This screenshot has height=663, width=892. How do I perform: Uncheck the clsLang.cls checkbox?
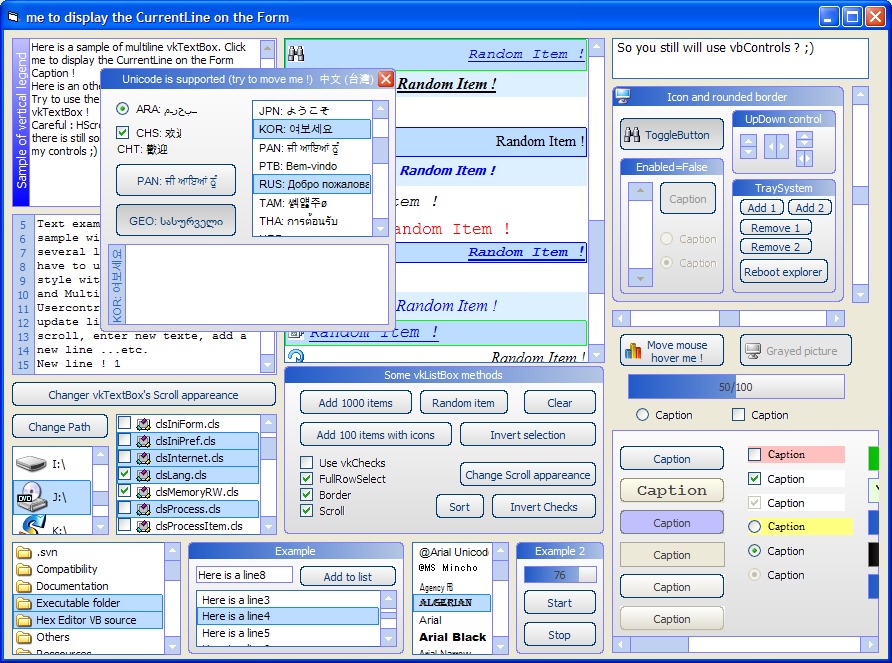pos(125,475)
